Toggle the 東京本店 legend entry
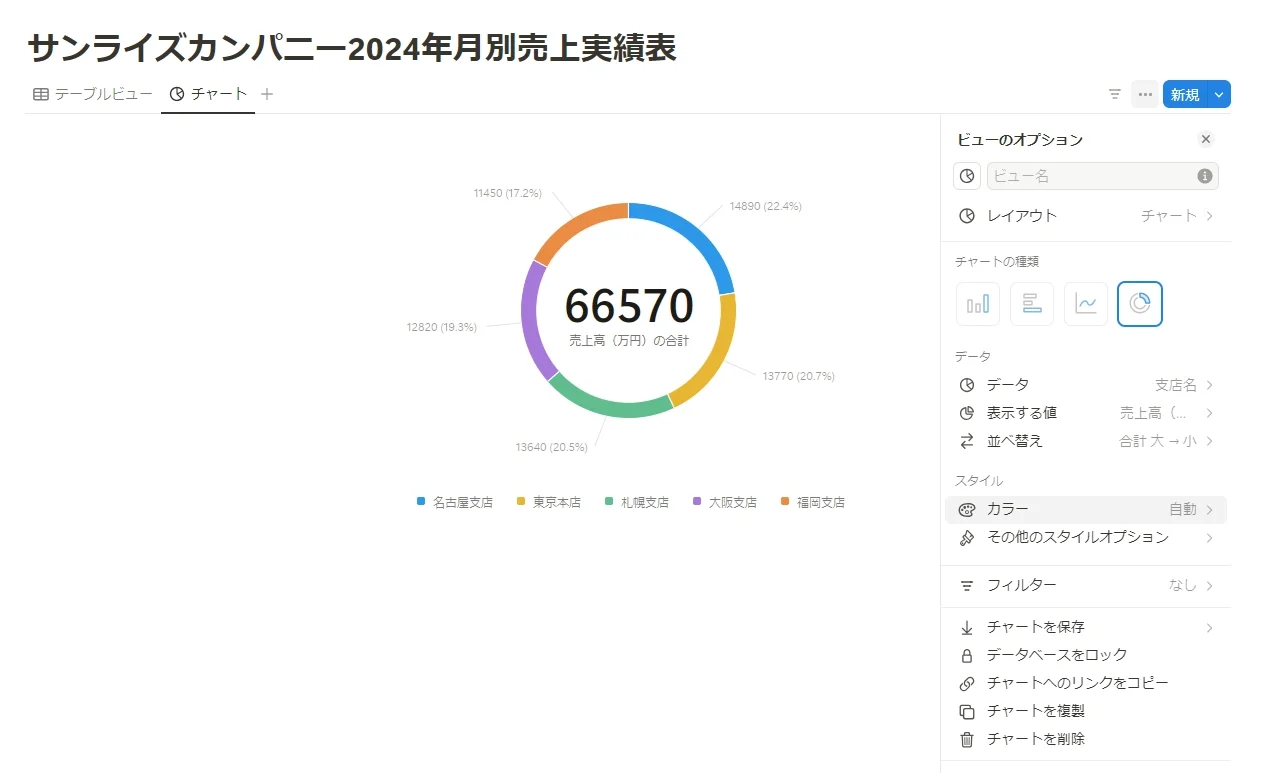 [549, 502]
